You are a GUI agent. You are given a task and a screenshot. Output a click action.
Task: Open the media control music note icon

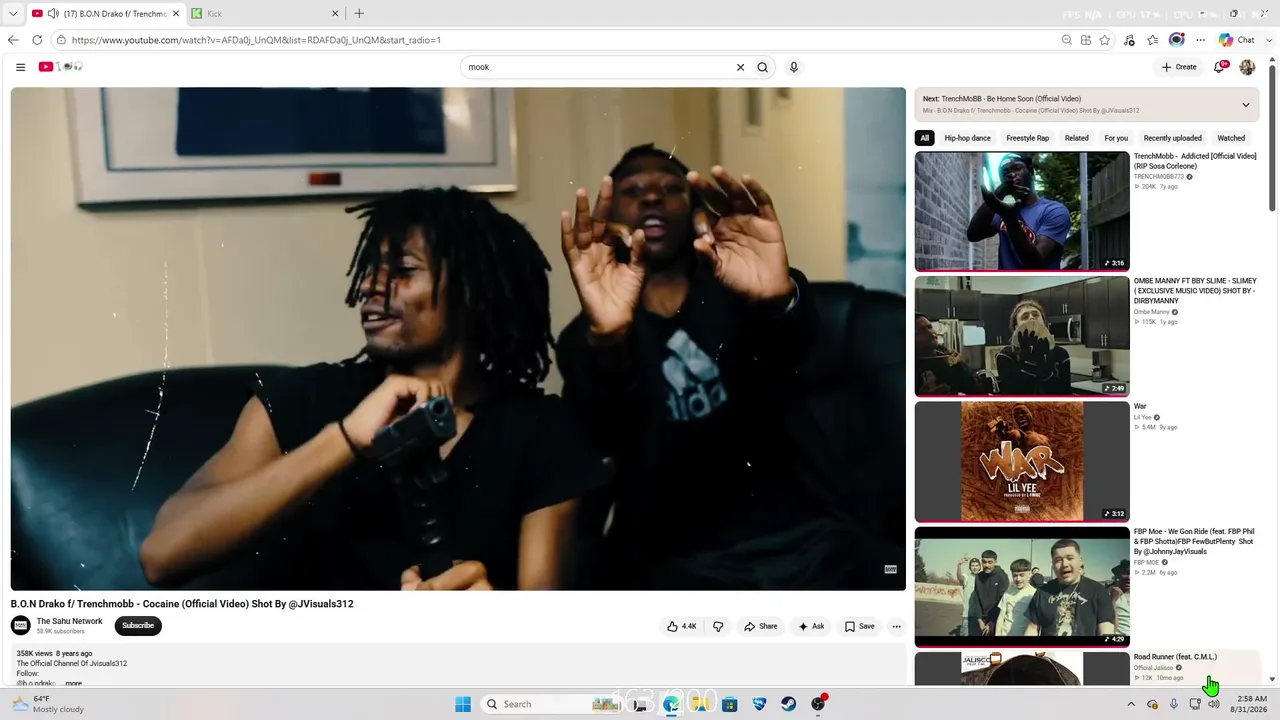pyautogui.click(x=1130, y=40)
